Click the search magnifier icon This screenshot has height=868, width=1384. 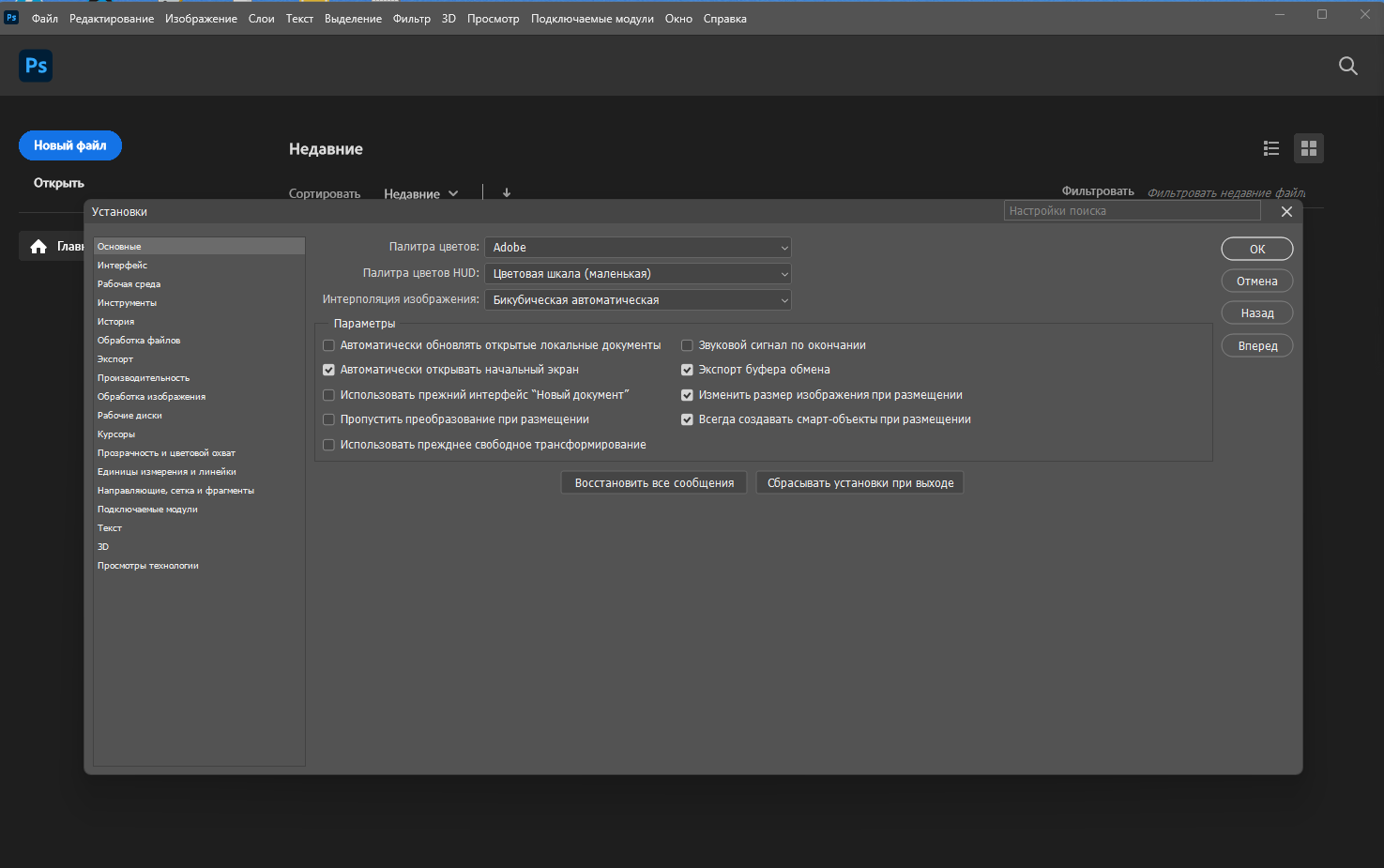(x=1347, y=66)
